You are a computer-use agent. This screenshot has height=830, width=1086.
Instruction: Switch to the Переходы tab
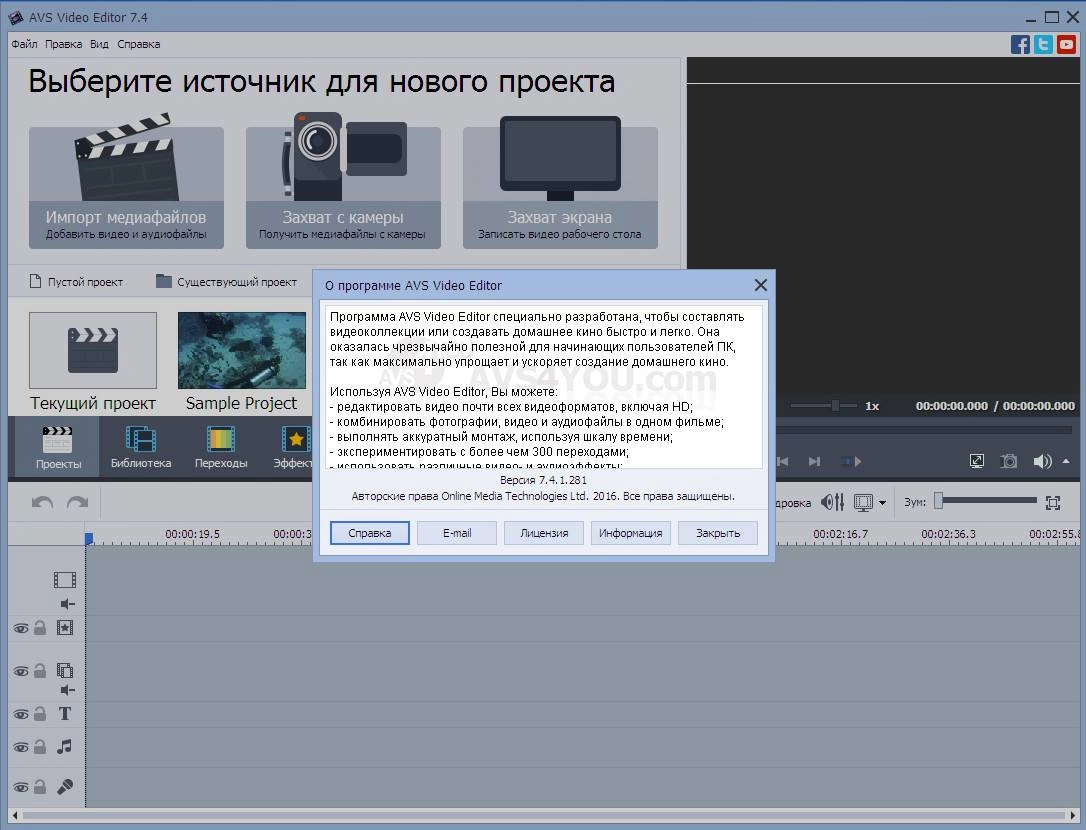pyautogui.click(x=221, y=448)
